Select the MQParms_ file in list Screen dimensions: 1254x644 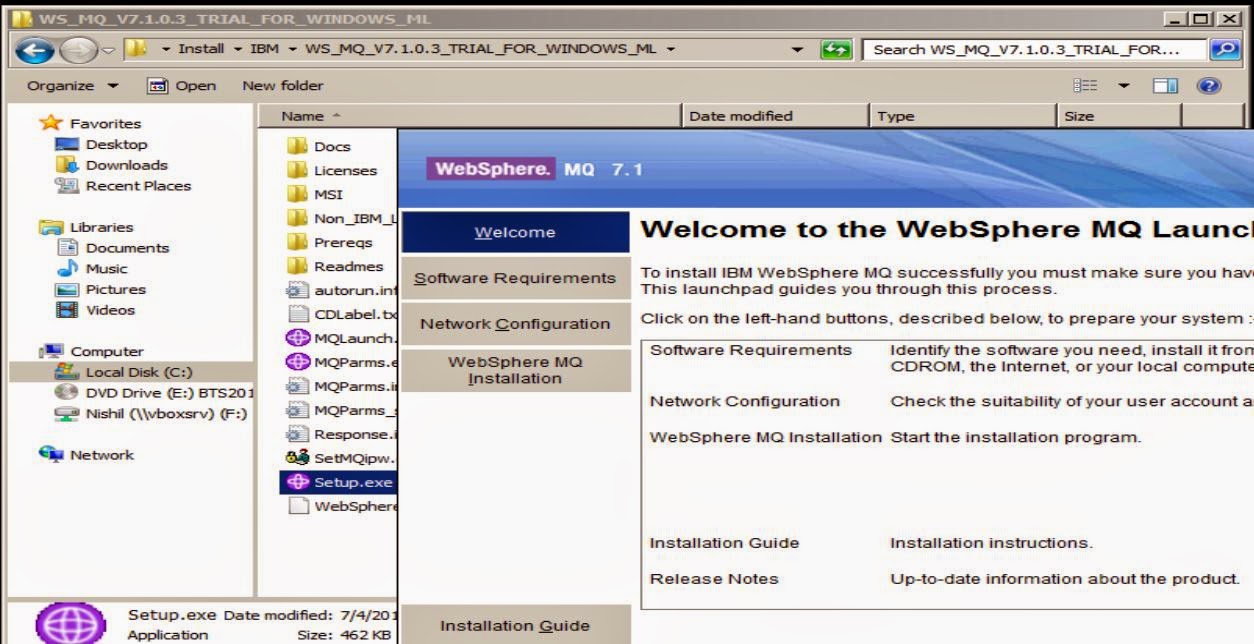coord(341,410)
